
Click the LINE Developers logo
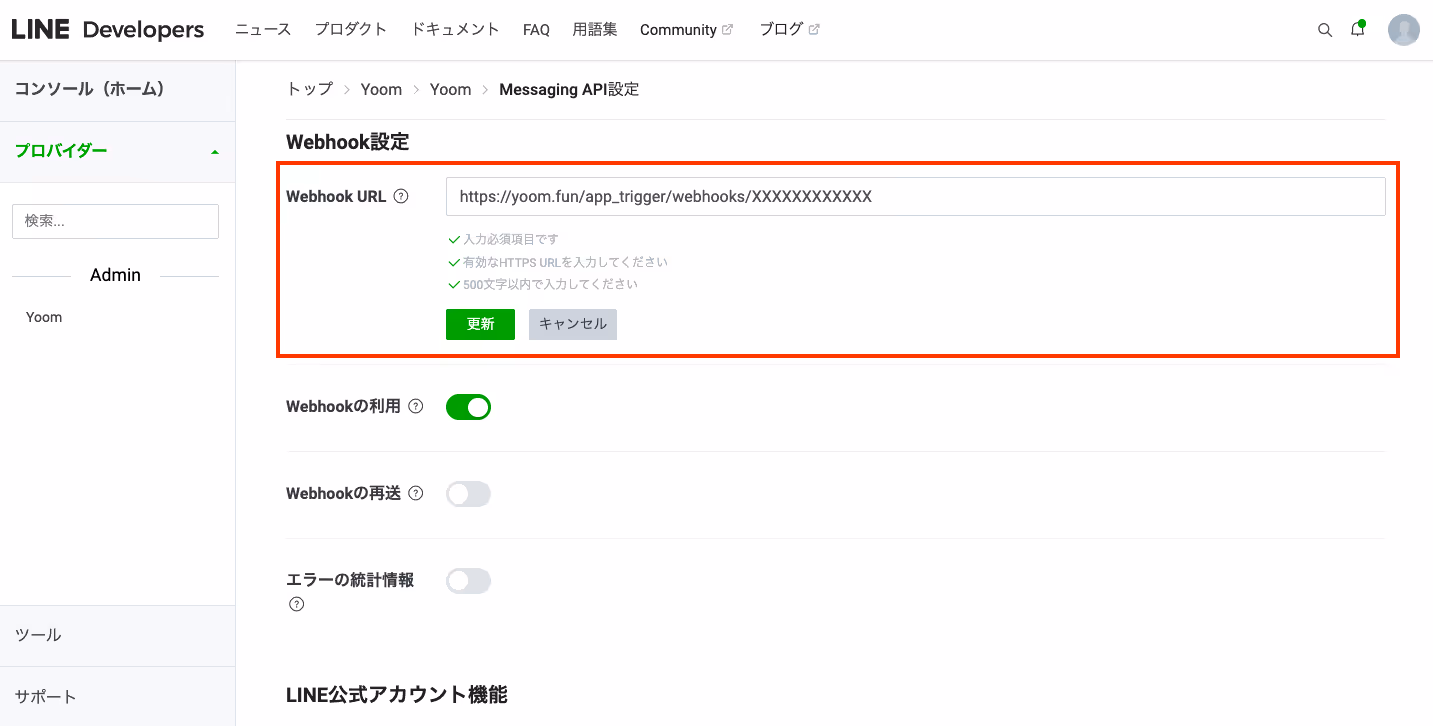click(x=108, y=30)
